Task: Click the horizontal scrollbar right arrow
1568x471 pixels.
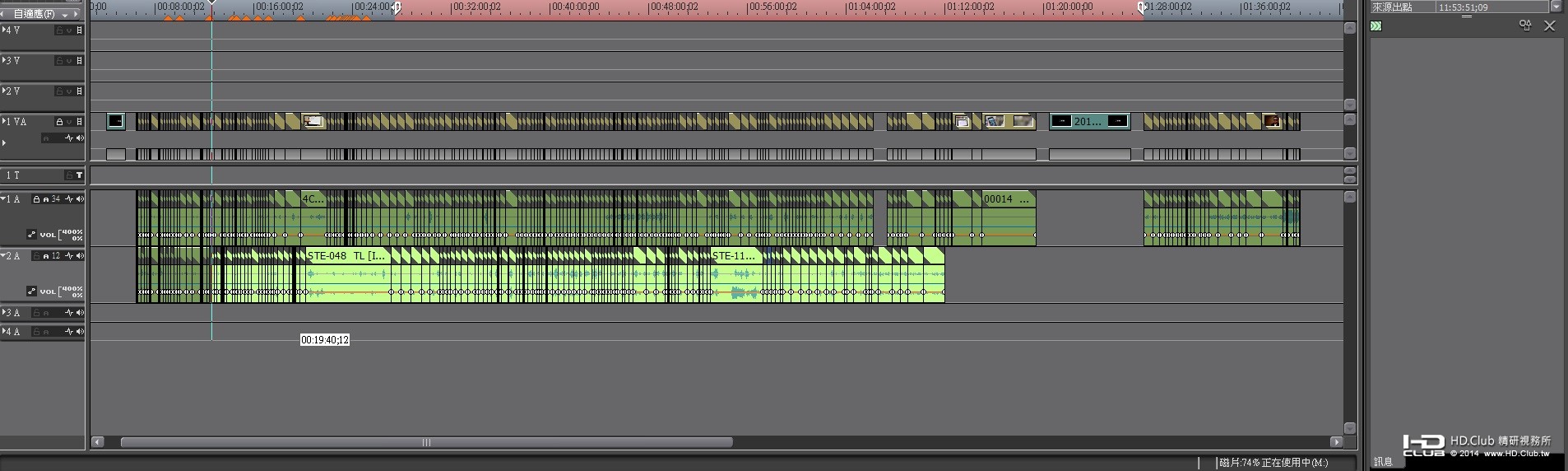Action: [1336, 442]
